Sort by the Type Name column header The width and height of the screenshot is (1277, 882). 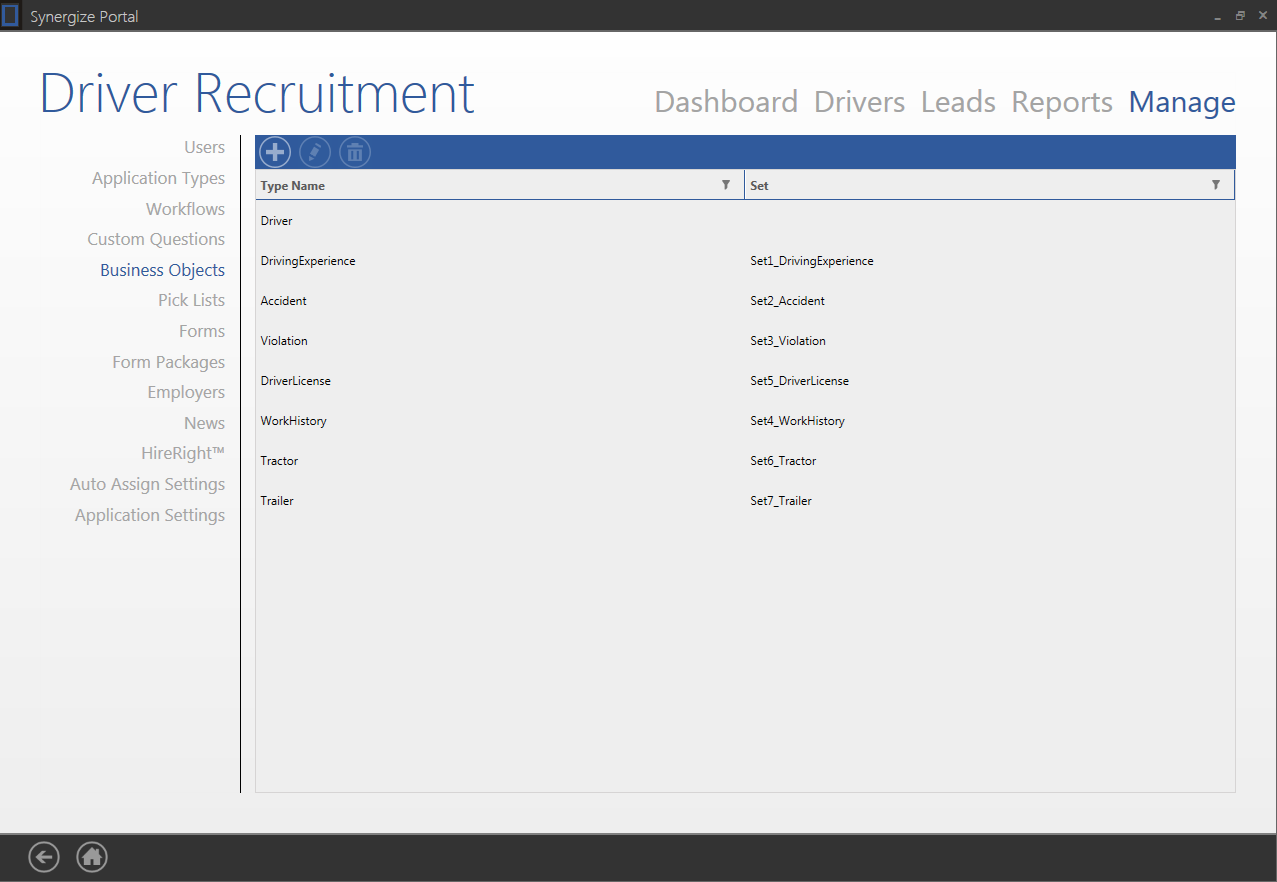[x=293, y=185]
